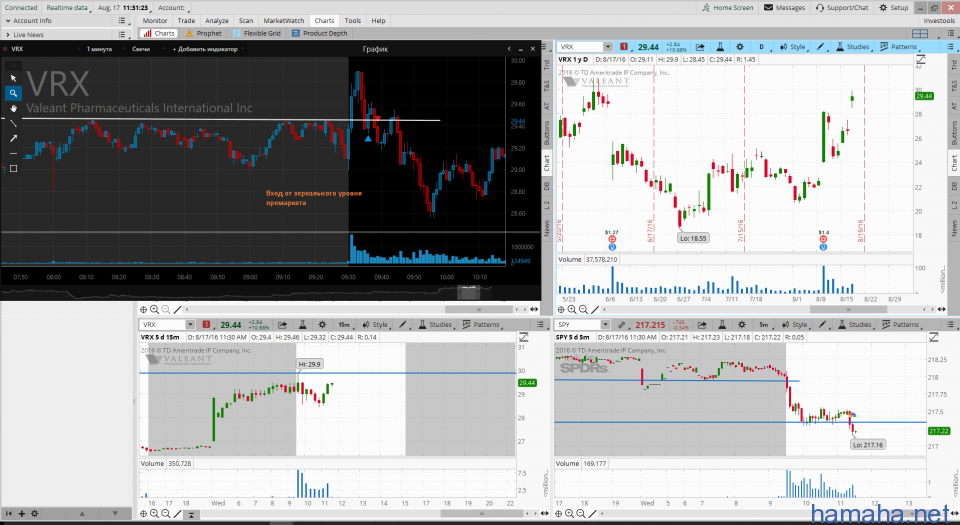Image resolution: width=960 pixels, height=525 pixels.
Task: Click share icon on VRX 15m chart
Action: pos(282,325)
